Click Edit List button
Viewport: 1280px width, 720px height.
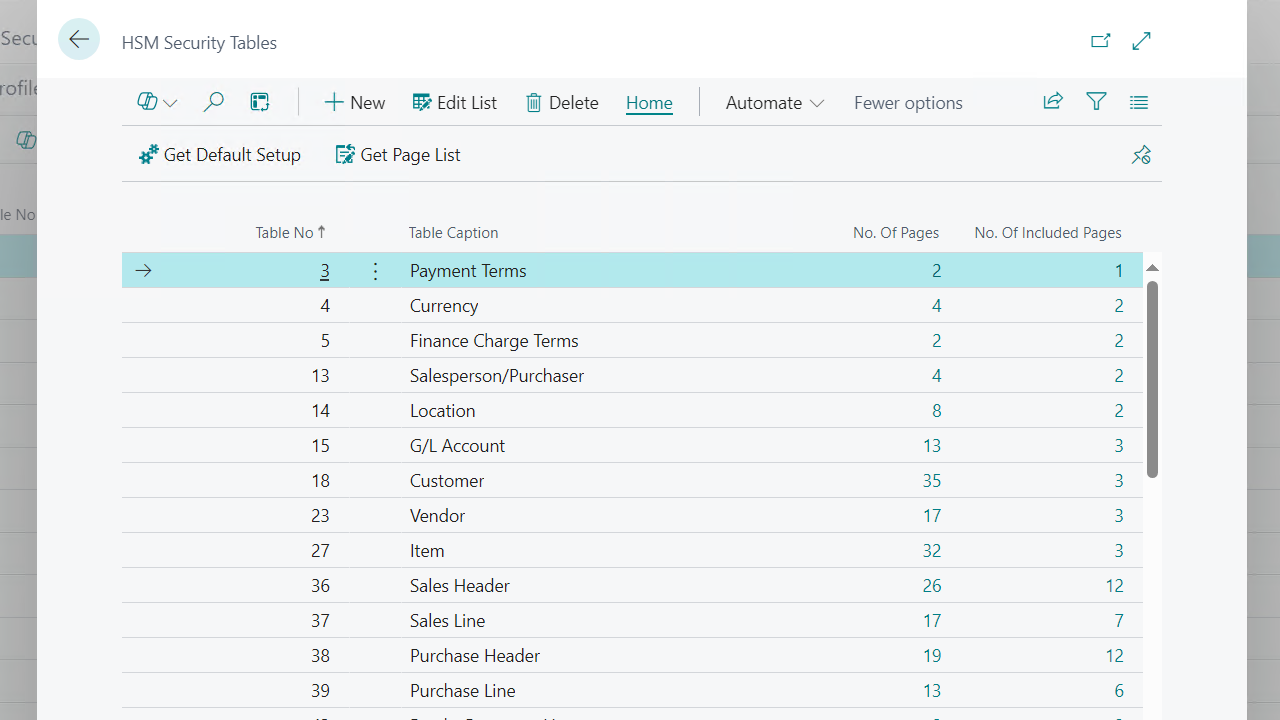click(x=455, y=103)
